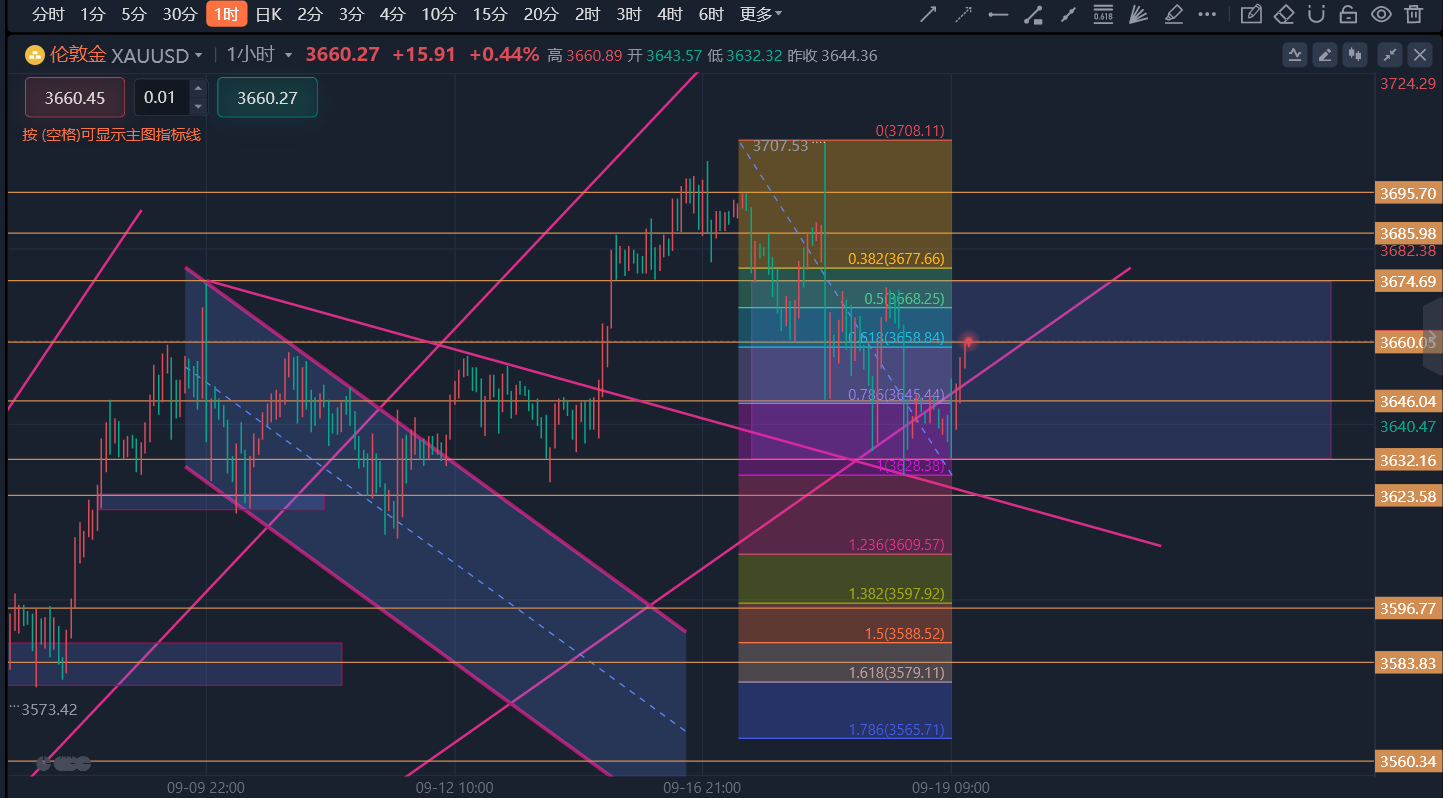Click the red sell price 3660.45 button
The image size is (1443, 798).
75,97
